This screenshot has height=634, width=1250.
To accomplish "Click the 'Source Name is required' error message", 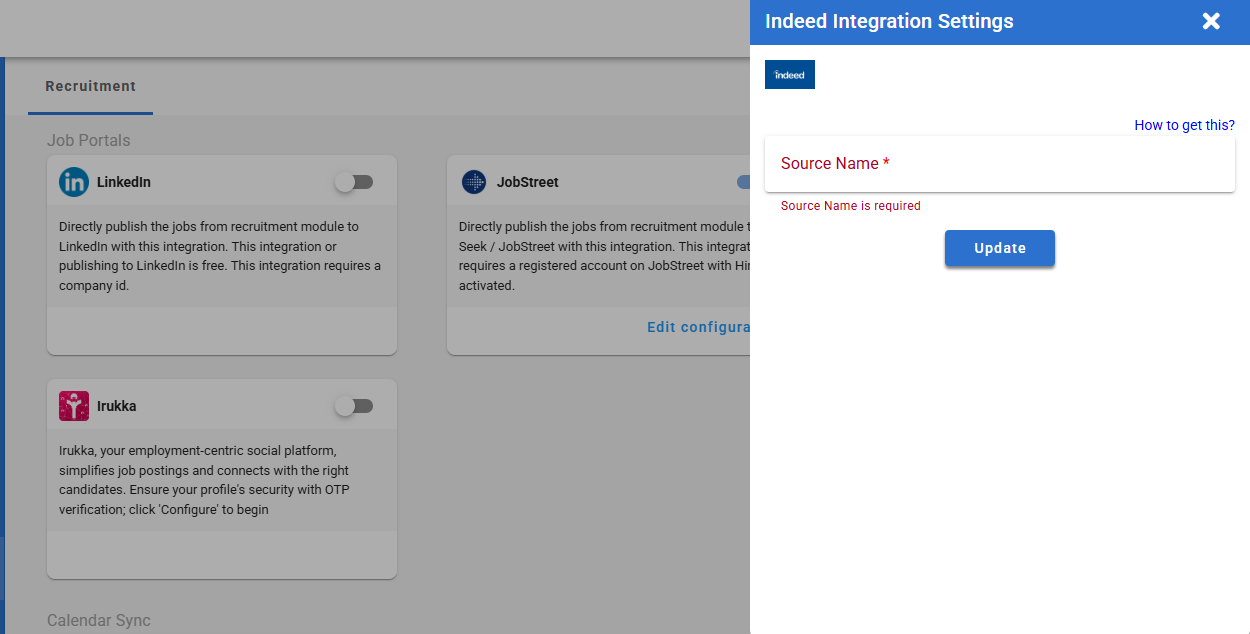I will (x=850, y=206).
